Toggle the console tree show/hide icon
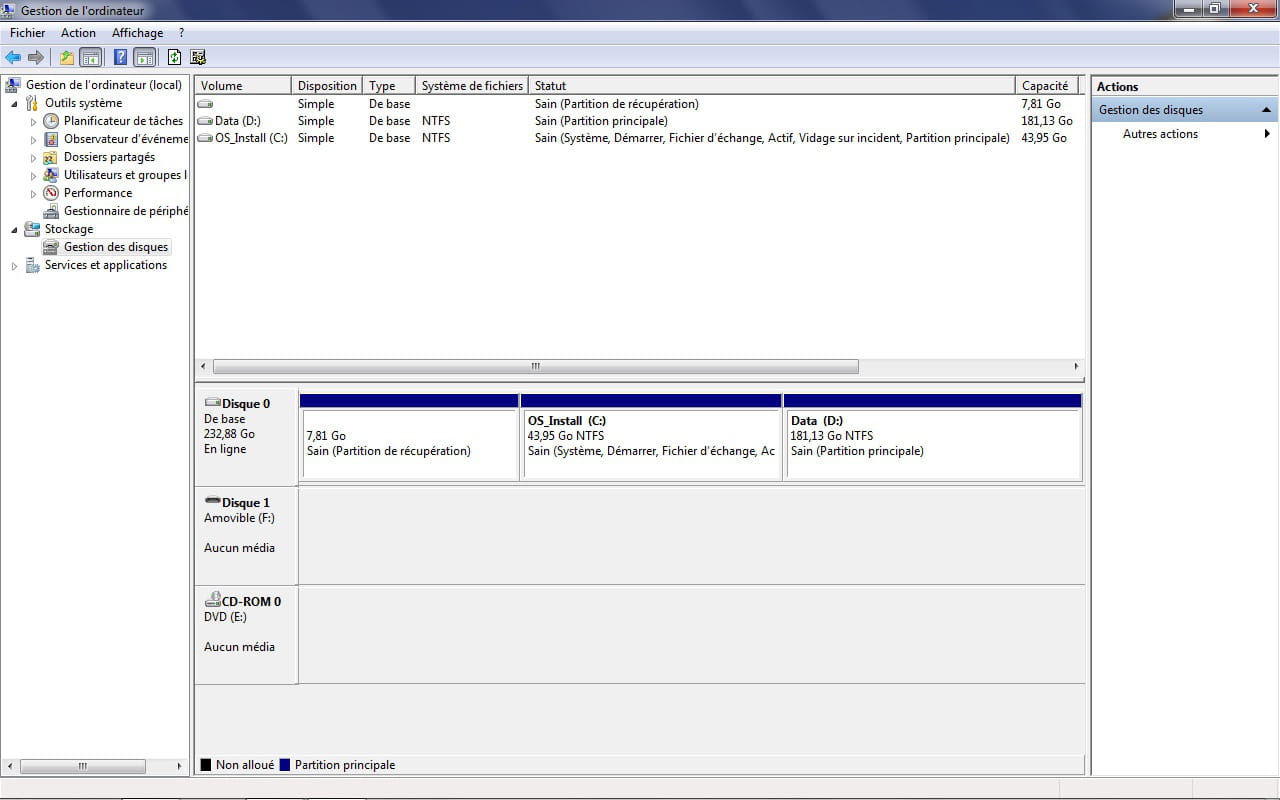 (91, 57)
